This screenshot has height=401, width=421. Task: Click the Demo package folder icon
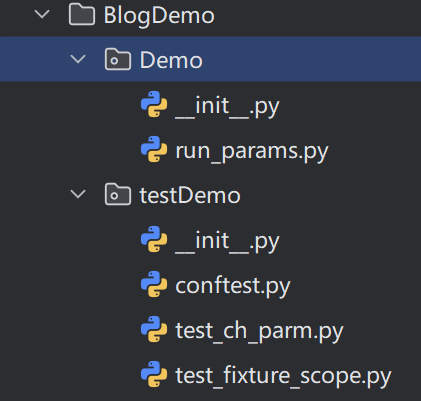(118, 59)
